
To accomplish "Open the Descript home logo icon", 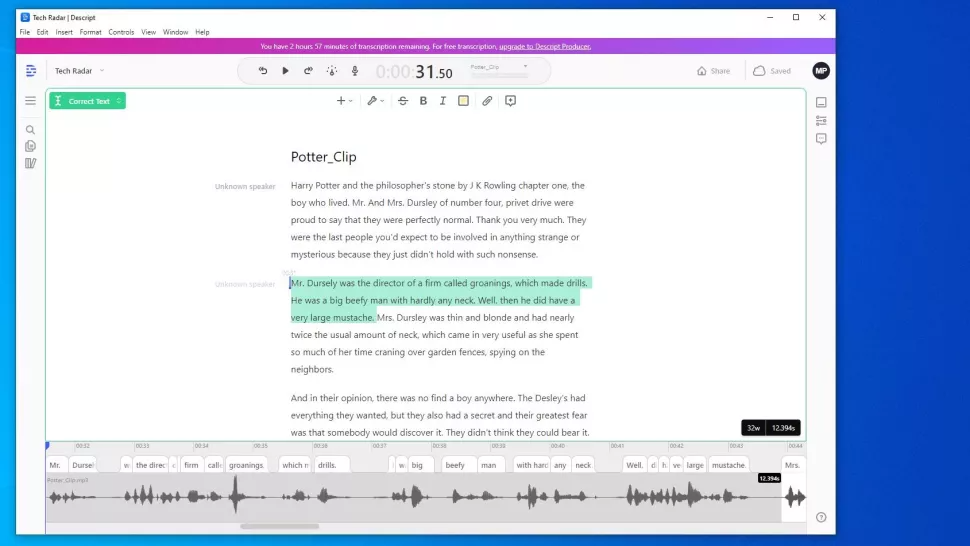I will [31, 71].
